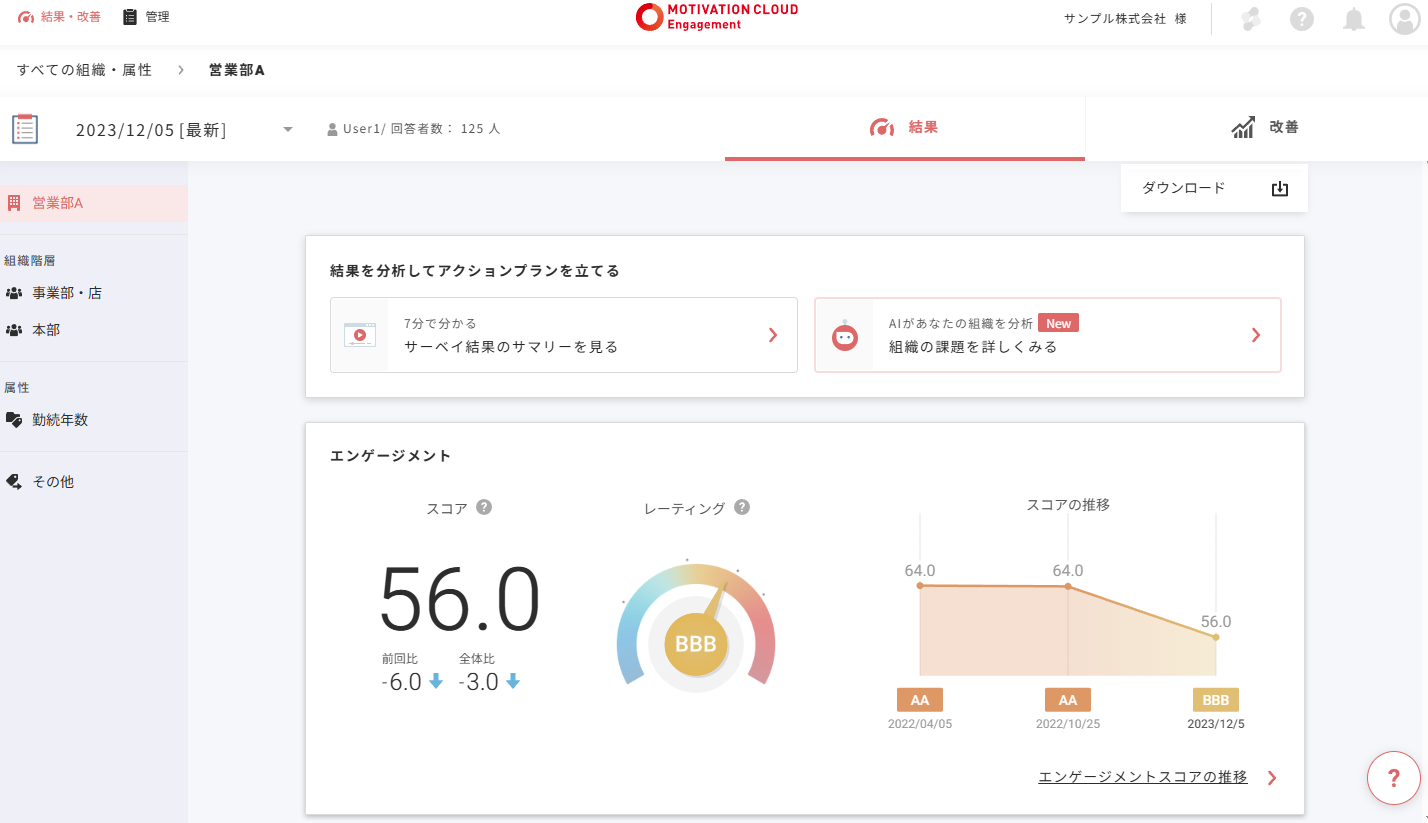Open the survey date dropdown arrow
Screen dimensions: 1428x823
coord(288,129)
